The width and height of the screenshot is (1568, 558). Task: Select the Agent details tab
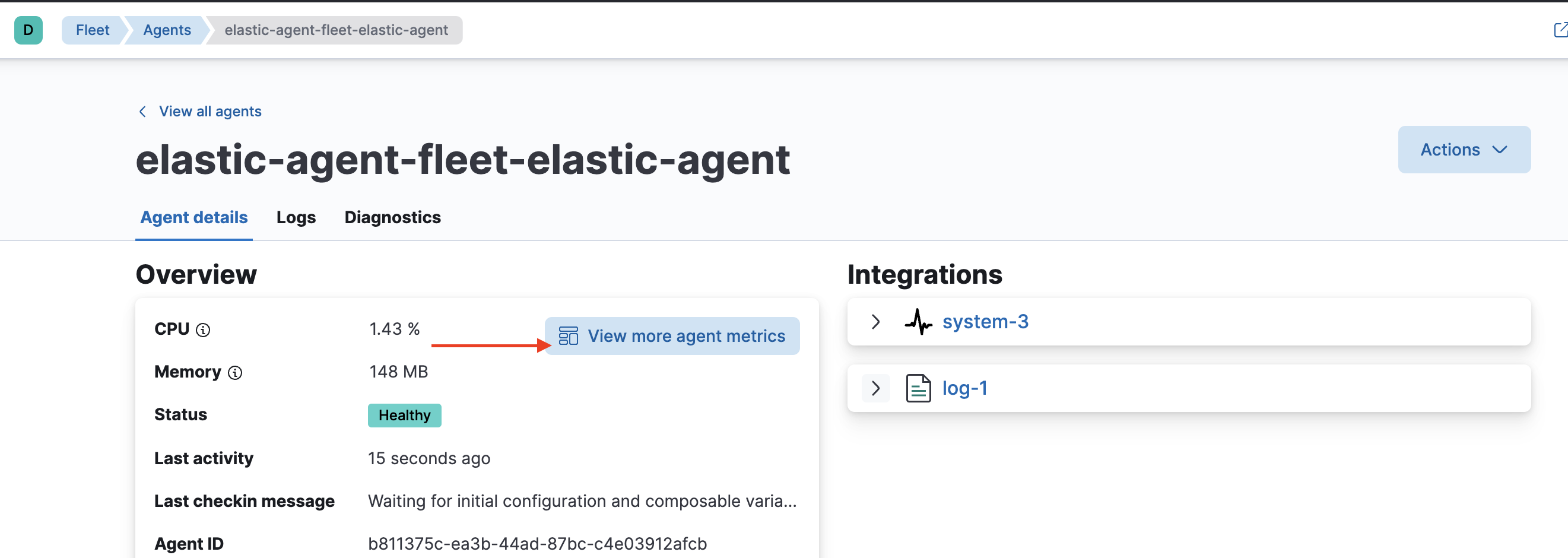tap(193, 217)
